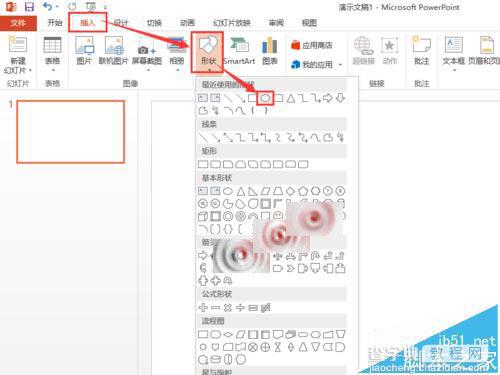
Task: Open 我的应用 my apps
Action: click(312, 64)
